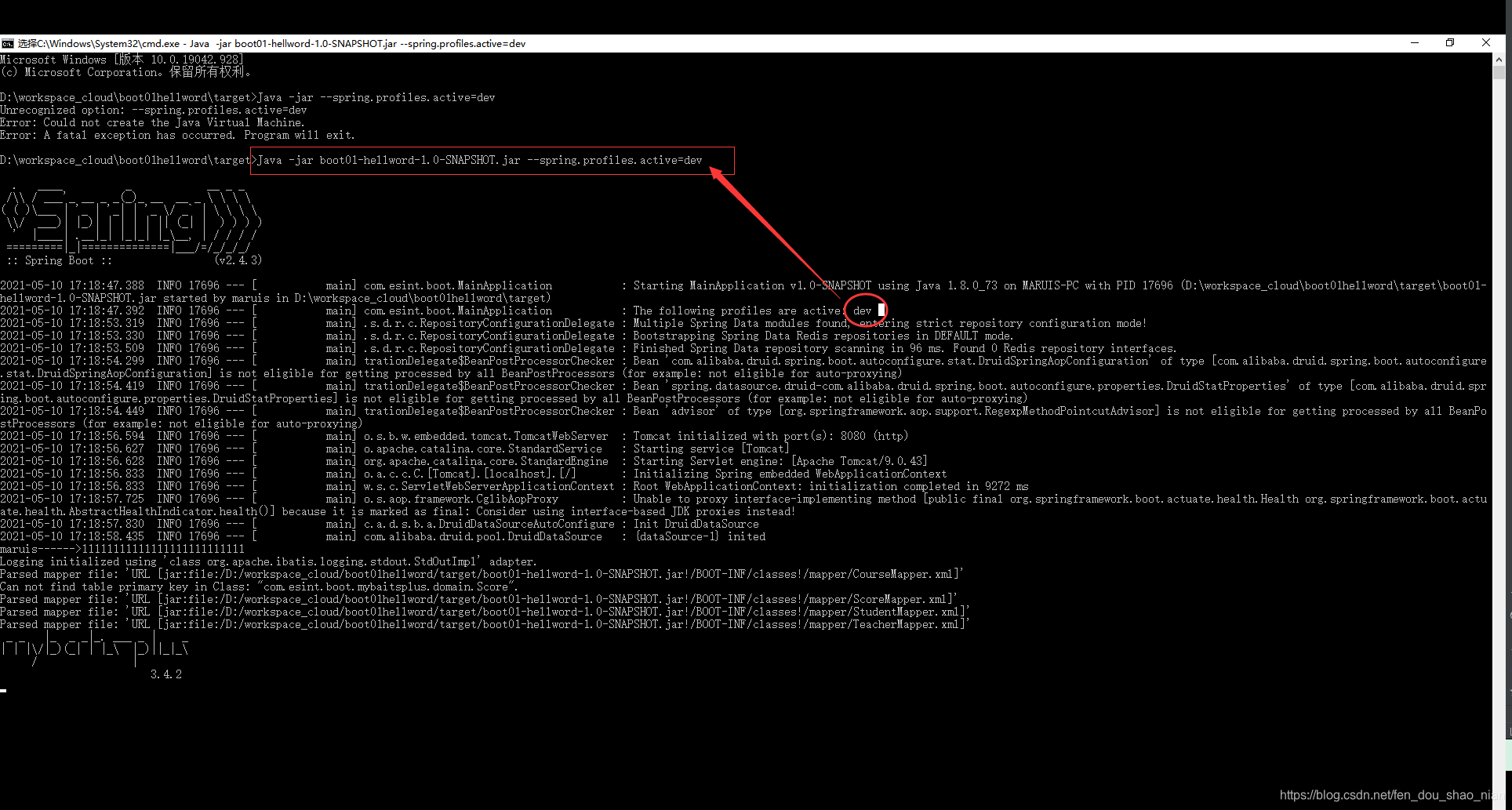Close the cmd.exe window
The height and width of the screenshot is (810, 1512).
point(1485,43)
